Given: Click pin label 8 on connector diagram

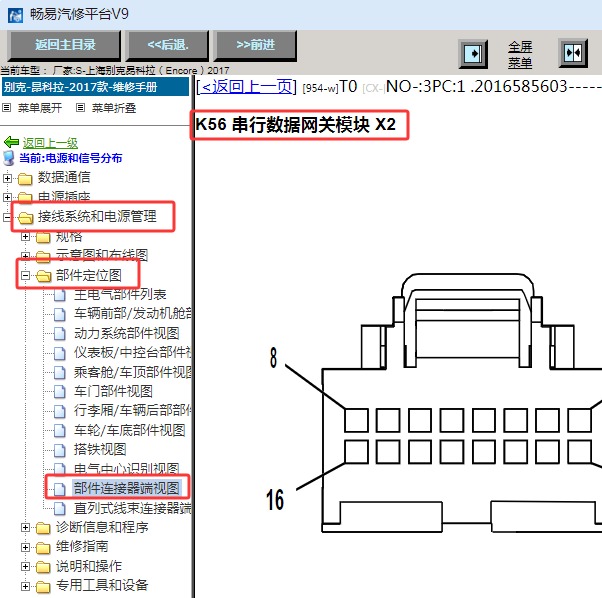Looking at the screenshot, I should pos(273,358).
